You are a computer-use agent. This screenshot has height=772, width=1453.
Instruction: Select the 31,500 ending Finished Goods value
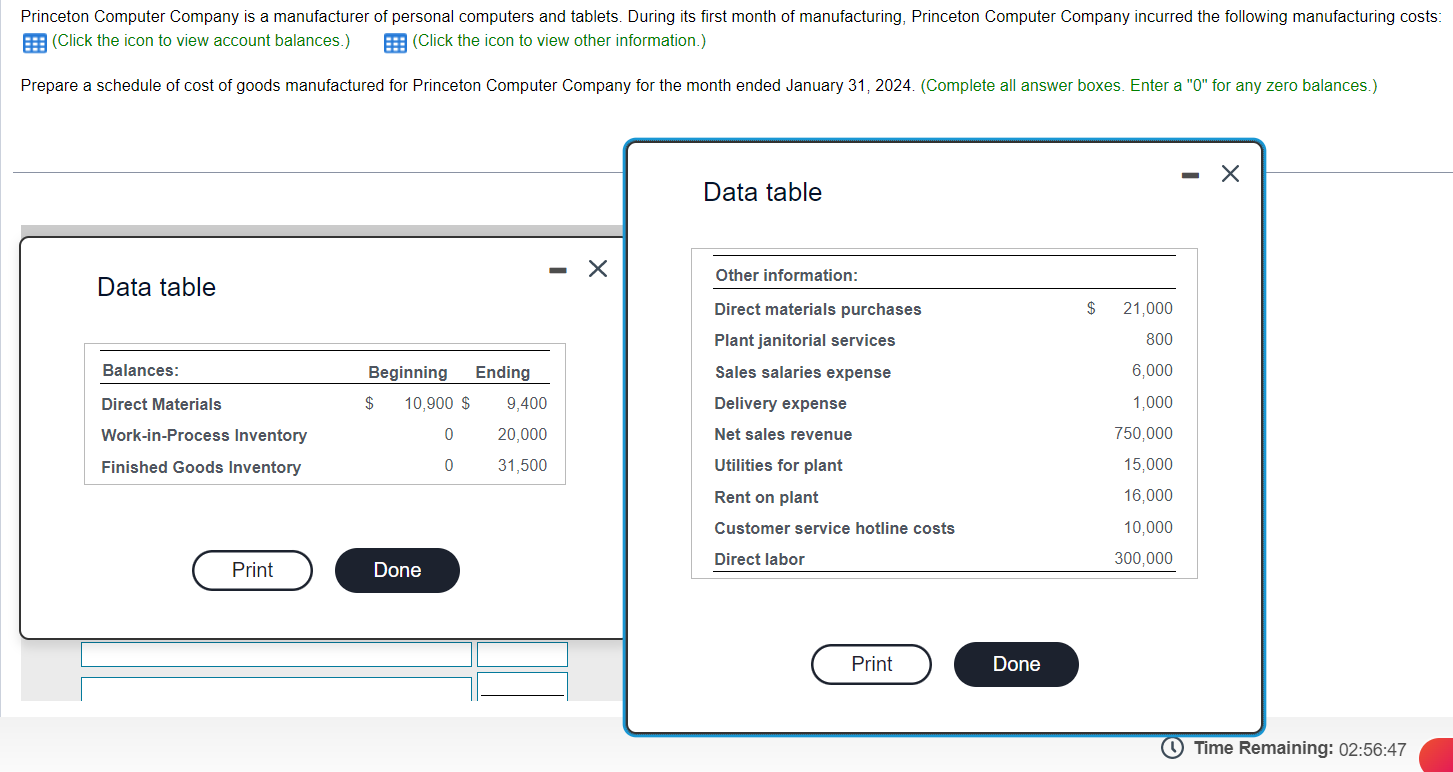(522, 466)
